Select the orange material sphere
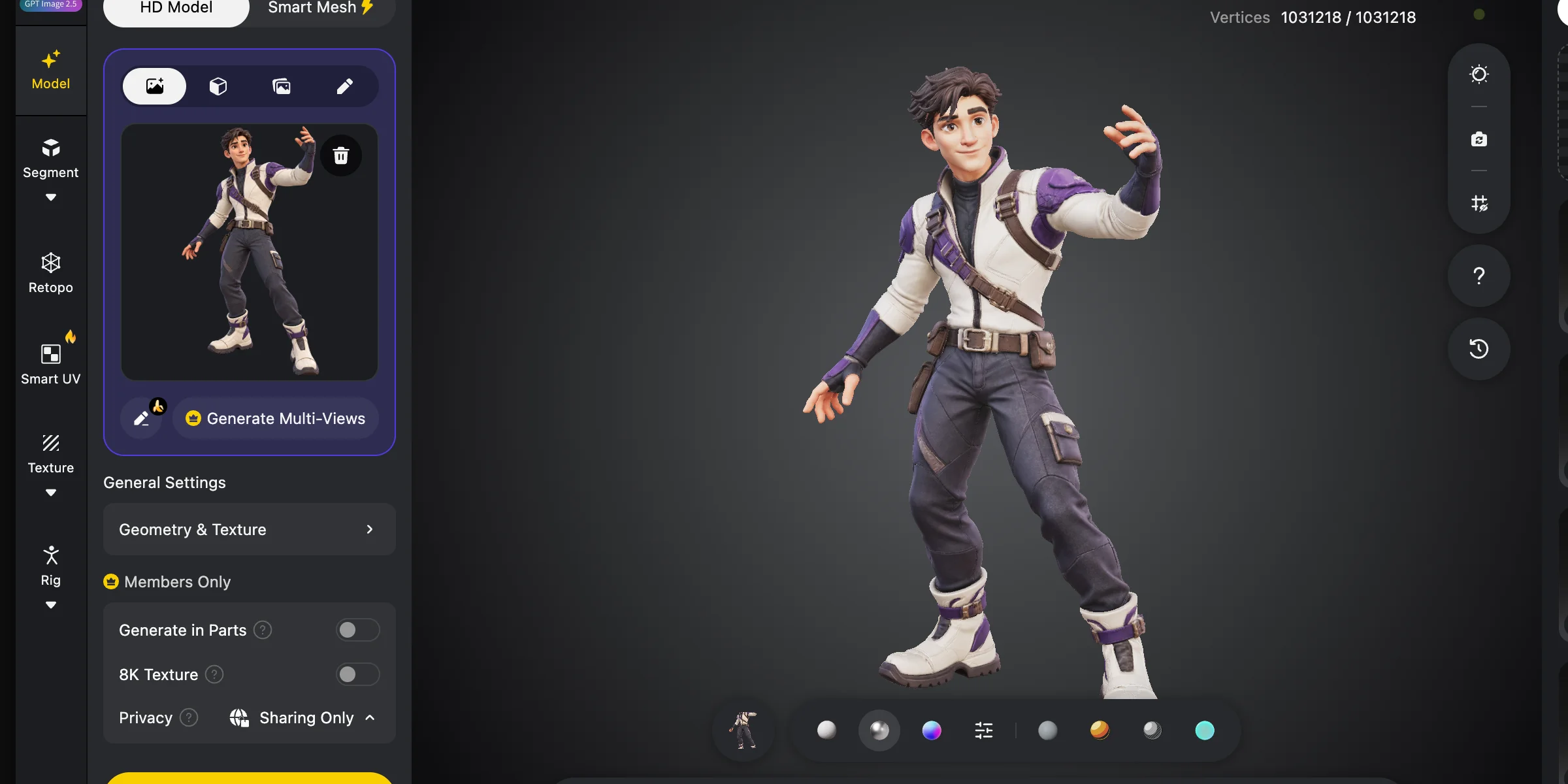Image resolution: width=1568 pixels, height=784 pixels. click(x=1100, y=730)
